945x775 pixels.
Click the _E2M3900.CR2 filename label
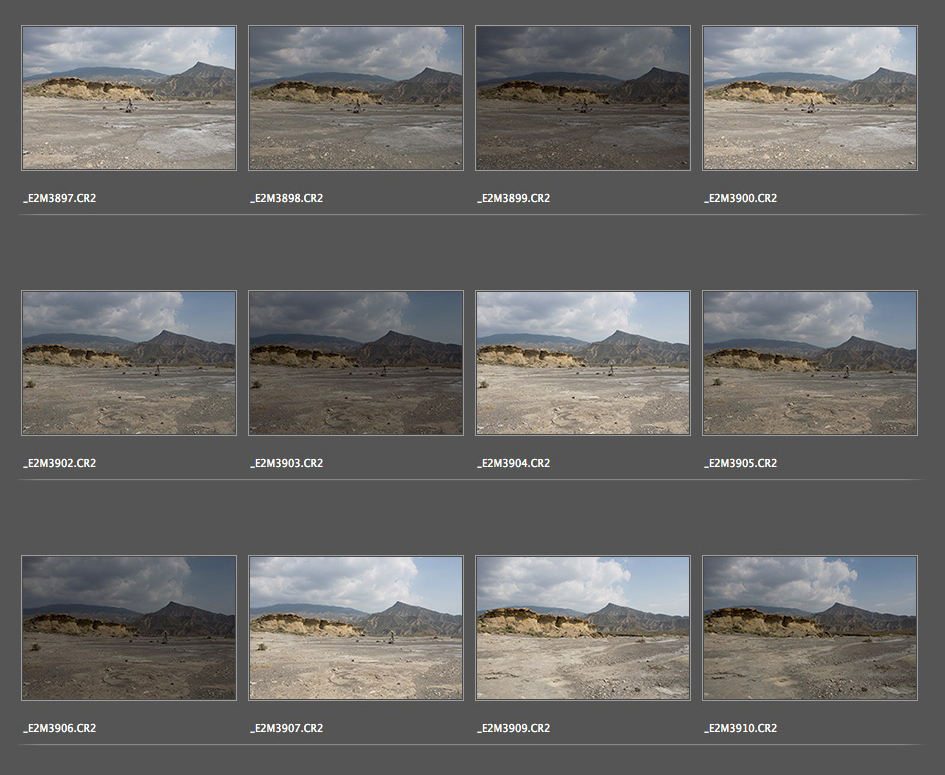(x=741, y=198)
